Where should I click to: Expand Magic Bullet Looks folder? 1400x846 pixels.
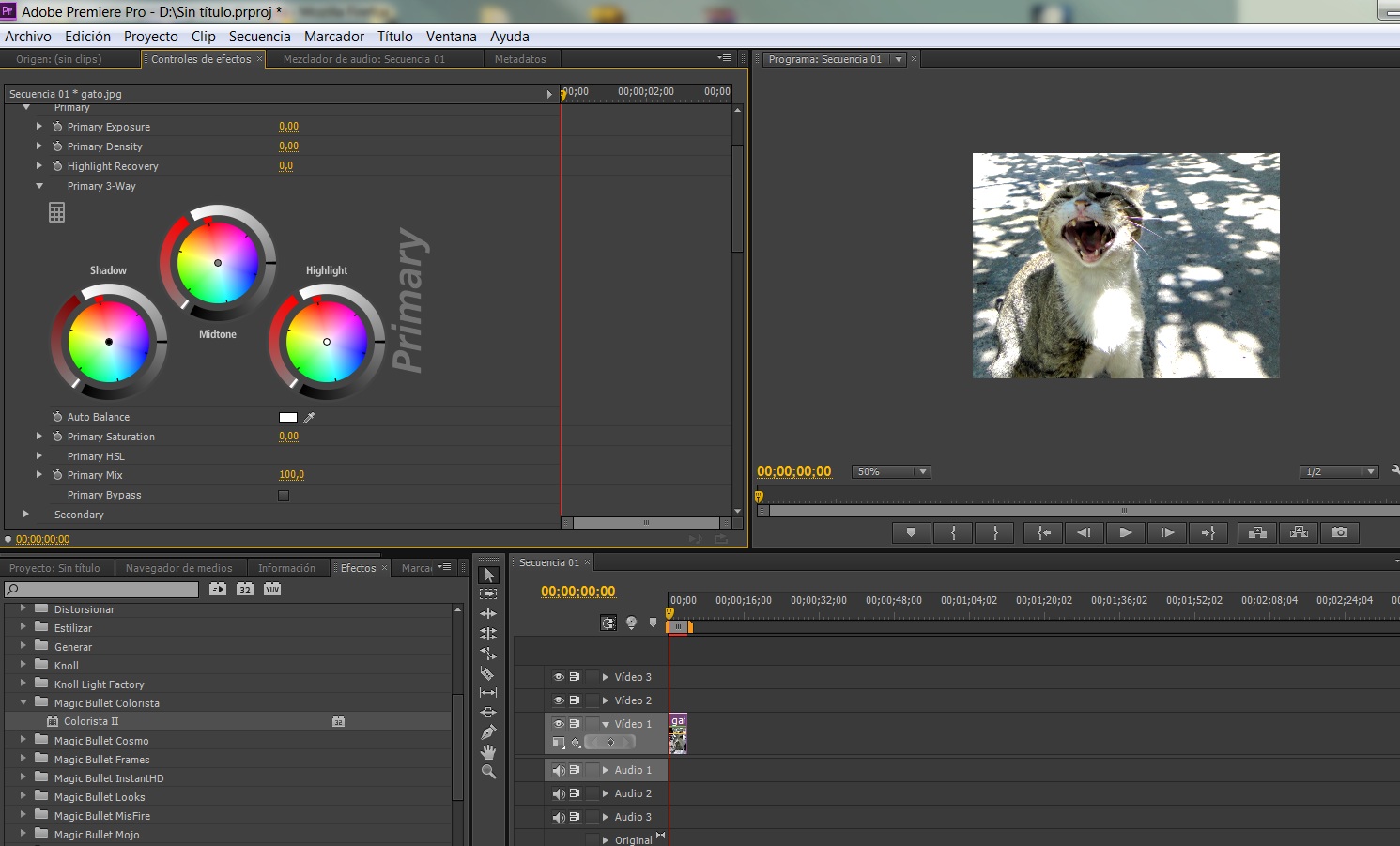point(23,796)
